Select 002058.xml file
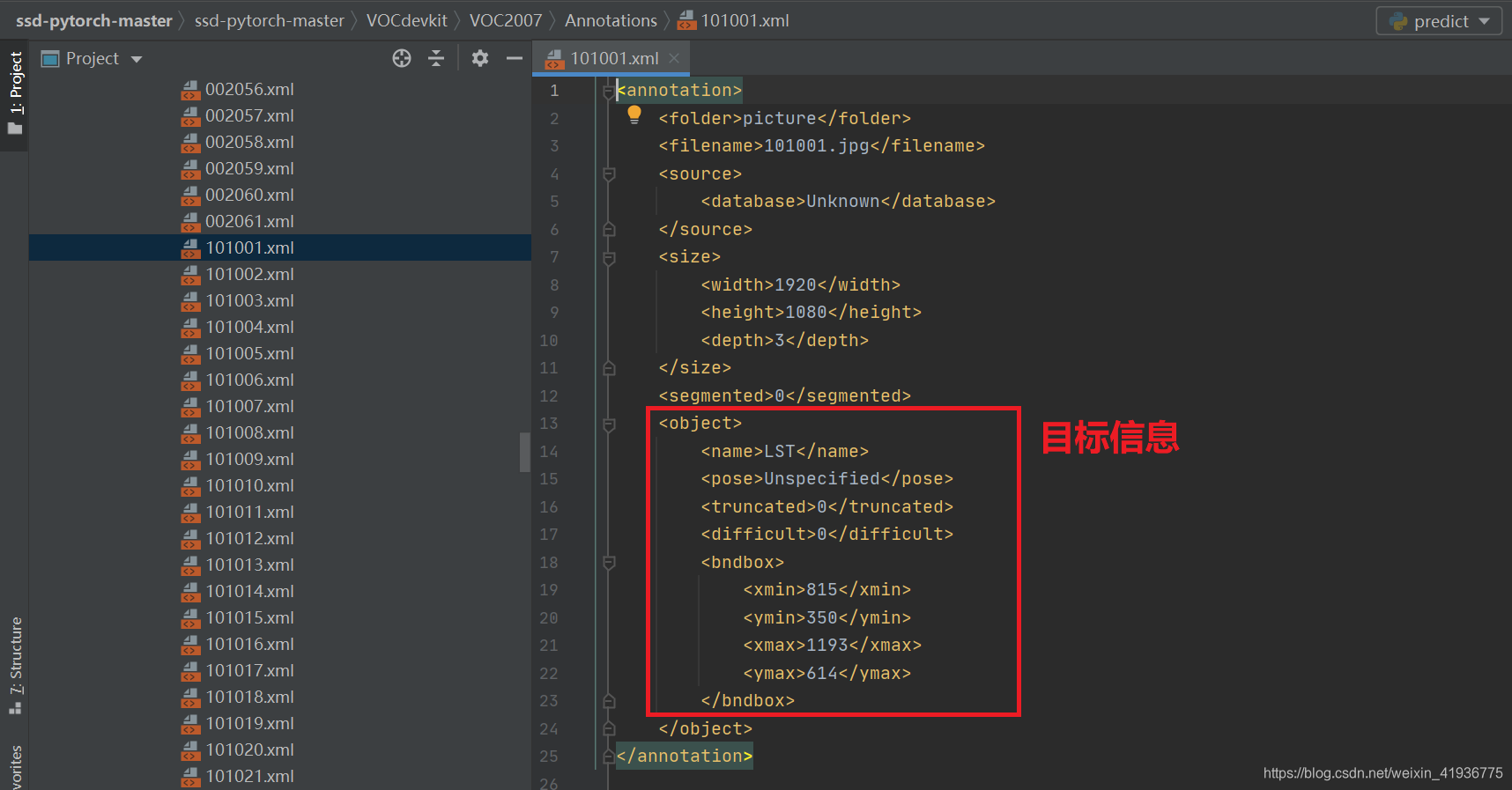 [249, 142]
